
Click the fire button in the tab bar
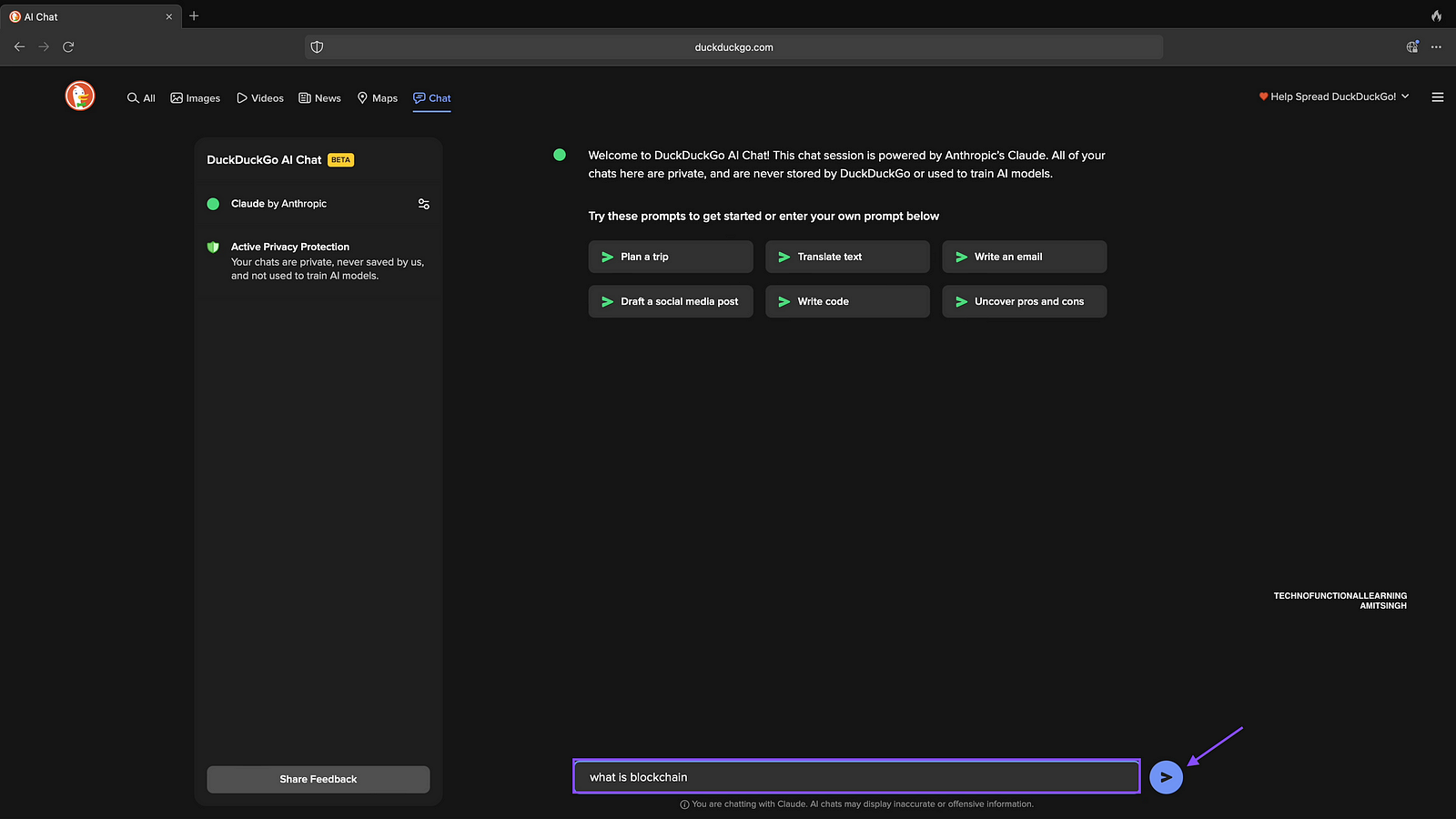(x=1436, y=16)
